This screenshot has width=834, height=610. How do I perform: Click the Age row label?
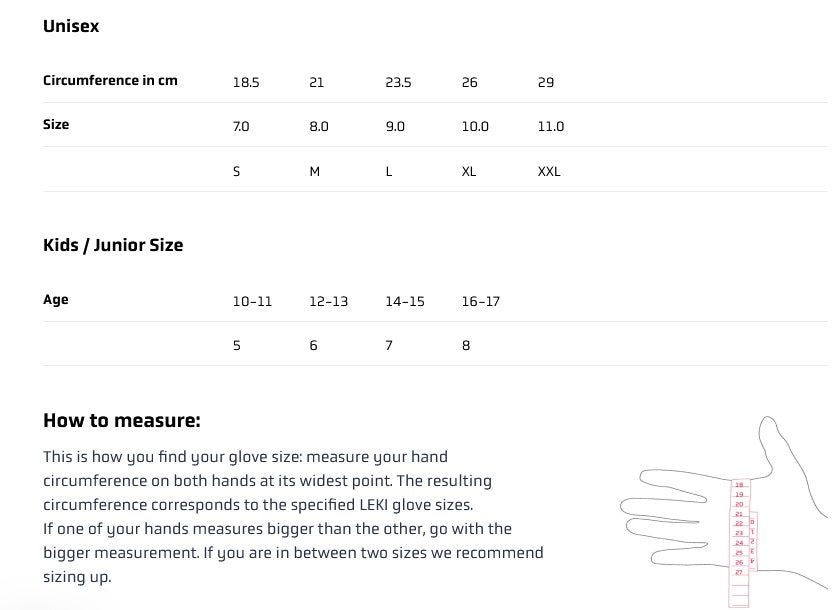[56, 300]
